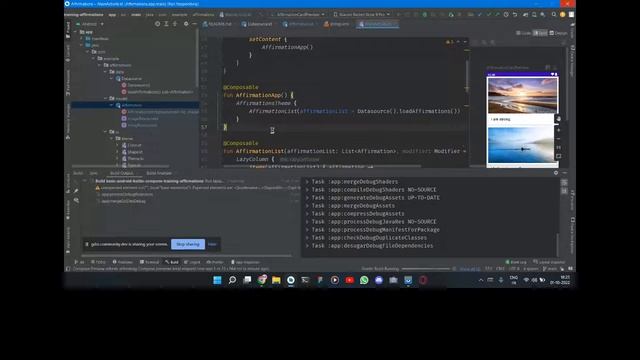Select the warning row in Build tree
The image size is (640, 360).
(198, 188)
